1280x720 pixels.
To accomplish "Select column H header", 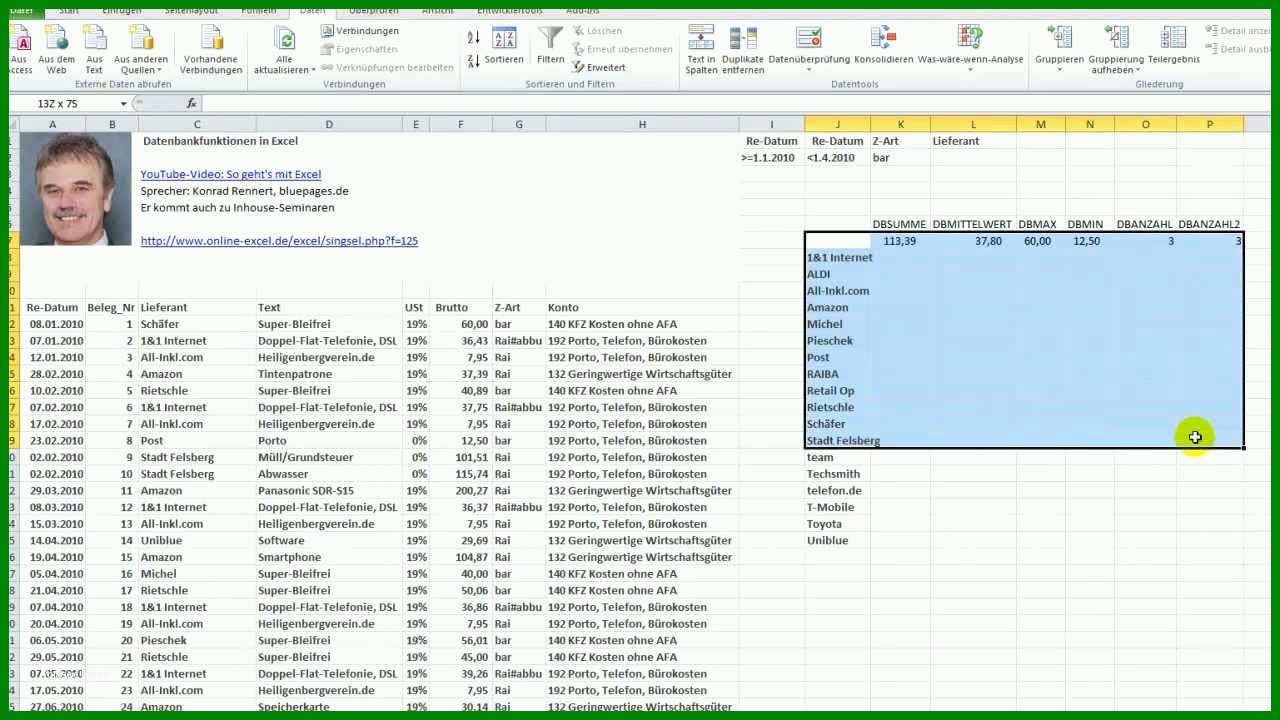I will [x=642, y=124].
